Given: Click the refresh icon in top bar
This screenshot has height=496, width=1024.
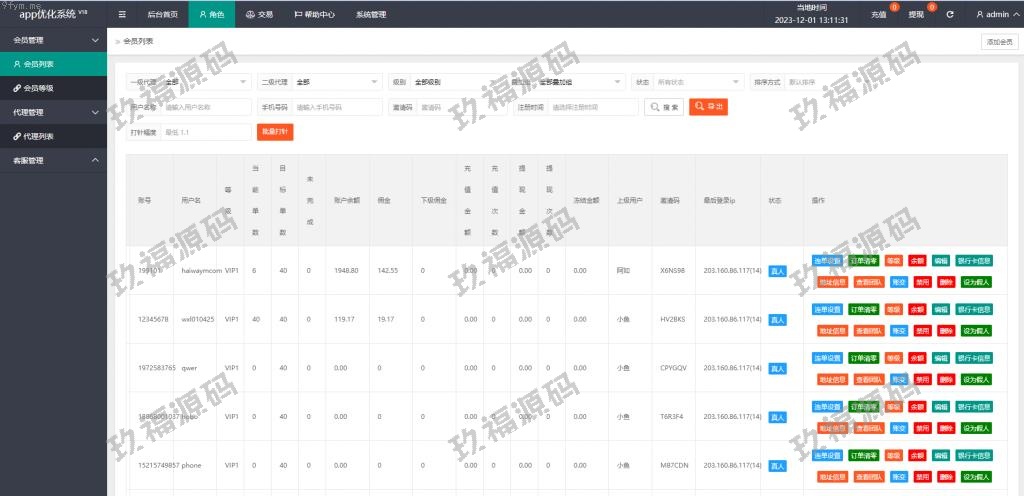Looking at the screenshot, I should click(x=949, y=15).
